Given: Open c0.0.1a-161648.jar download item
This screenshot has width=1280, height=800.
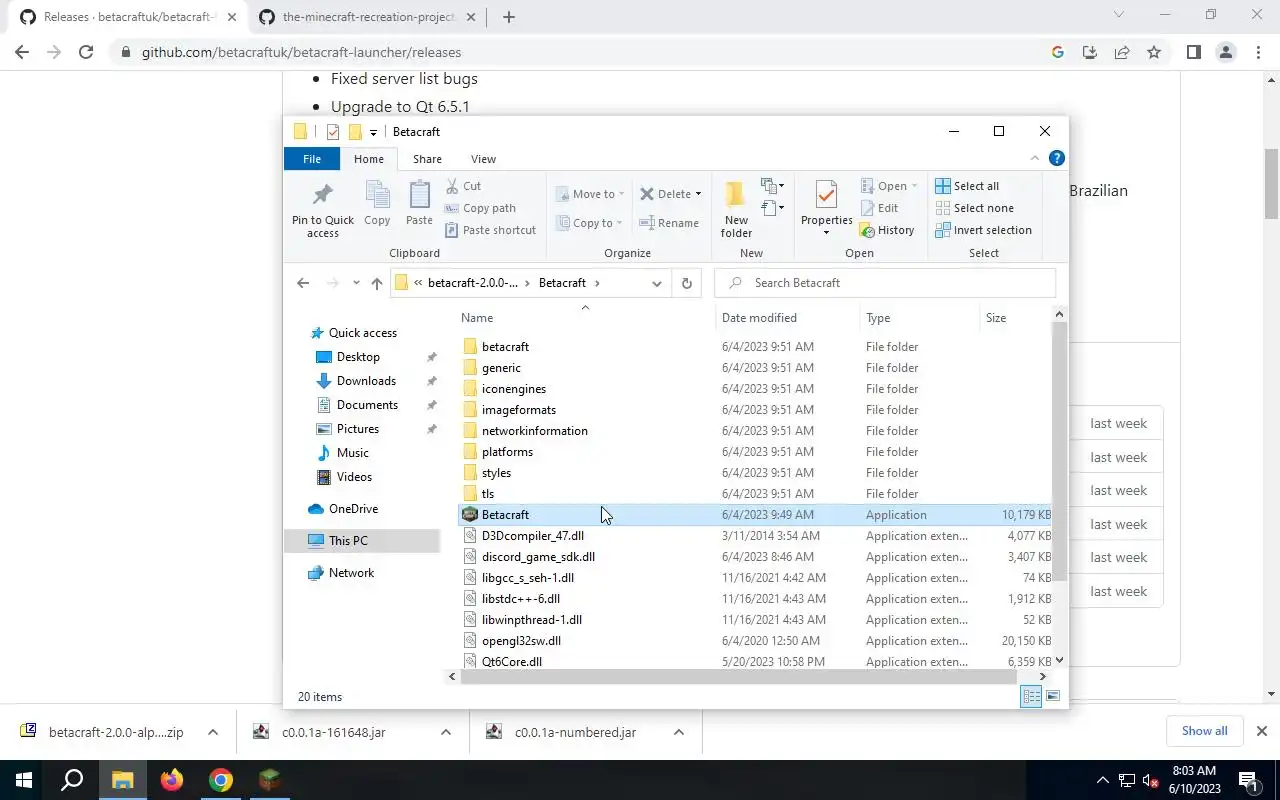Looking at the screenshot, I should (333, 732).
